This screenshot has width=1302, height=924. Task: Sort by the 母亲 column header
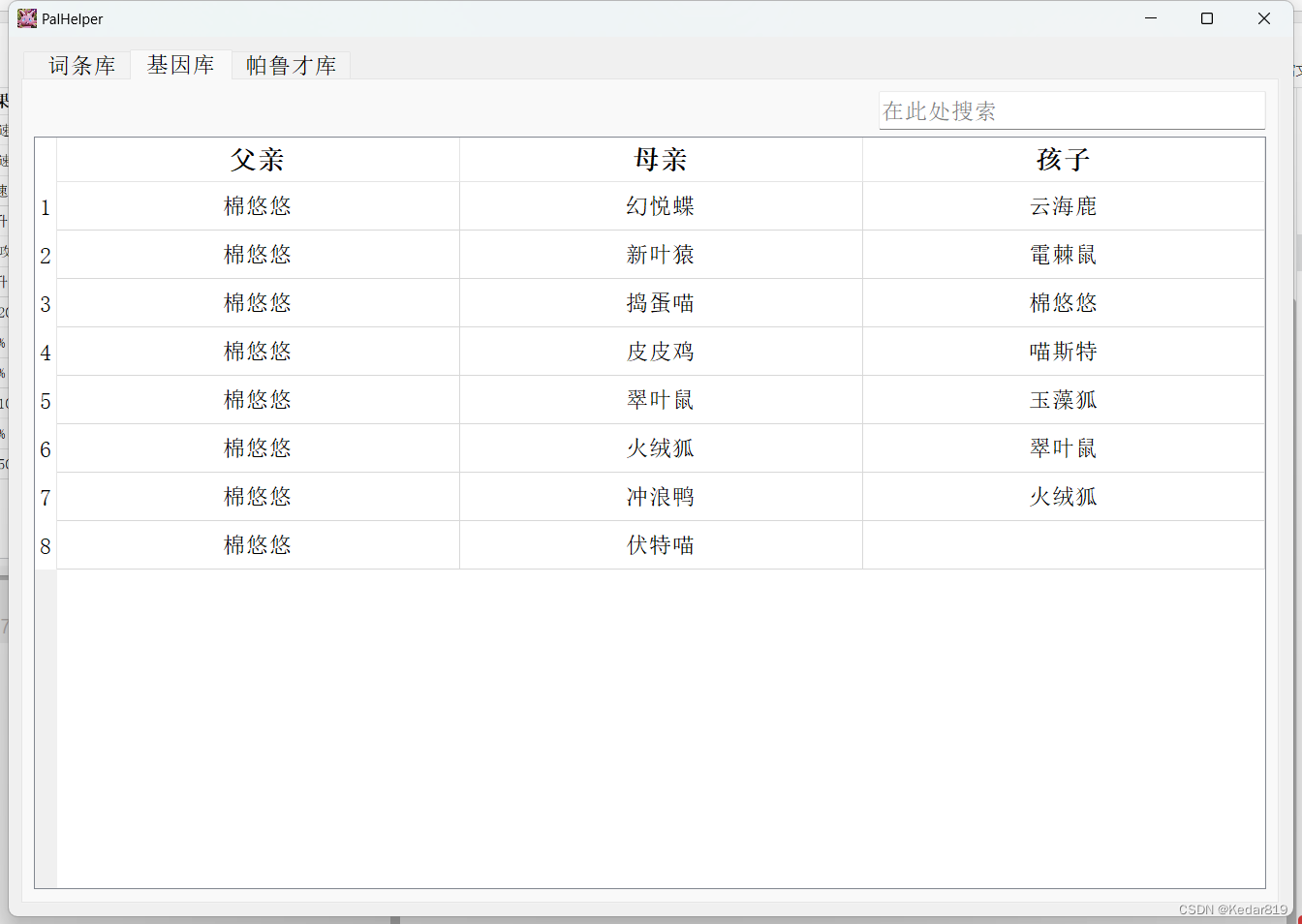click(x=661, y=160)
